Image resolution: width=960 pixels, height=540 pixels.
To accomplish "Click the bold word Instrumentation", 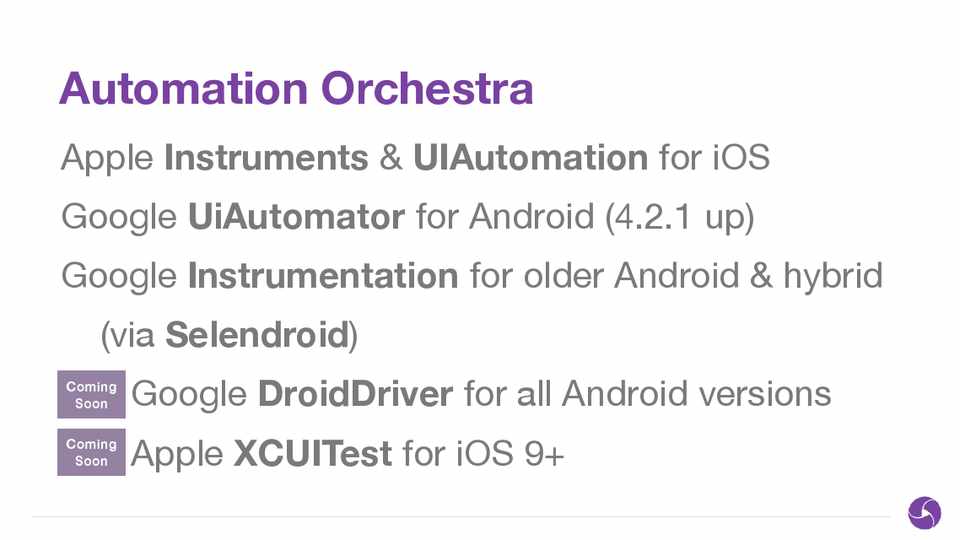I will tap(323, 275).
